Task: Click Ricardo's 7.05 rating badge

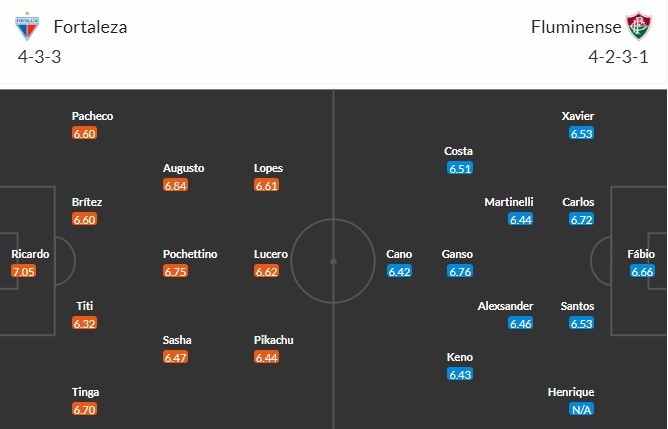Action: [23, 271]
